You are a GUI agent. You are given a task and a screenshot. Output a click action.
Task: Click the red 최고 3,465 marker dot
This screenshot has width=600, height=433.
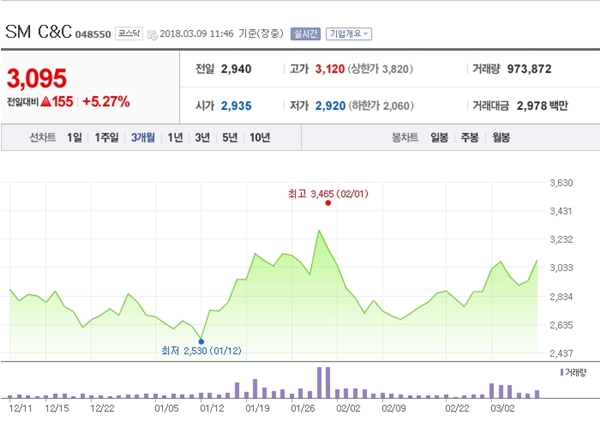tap(328, 203)
